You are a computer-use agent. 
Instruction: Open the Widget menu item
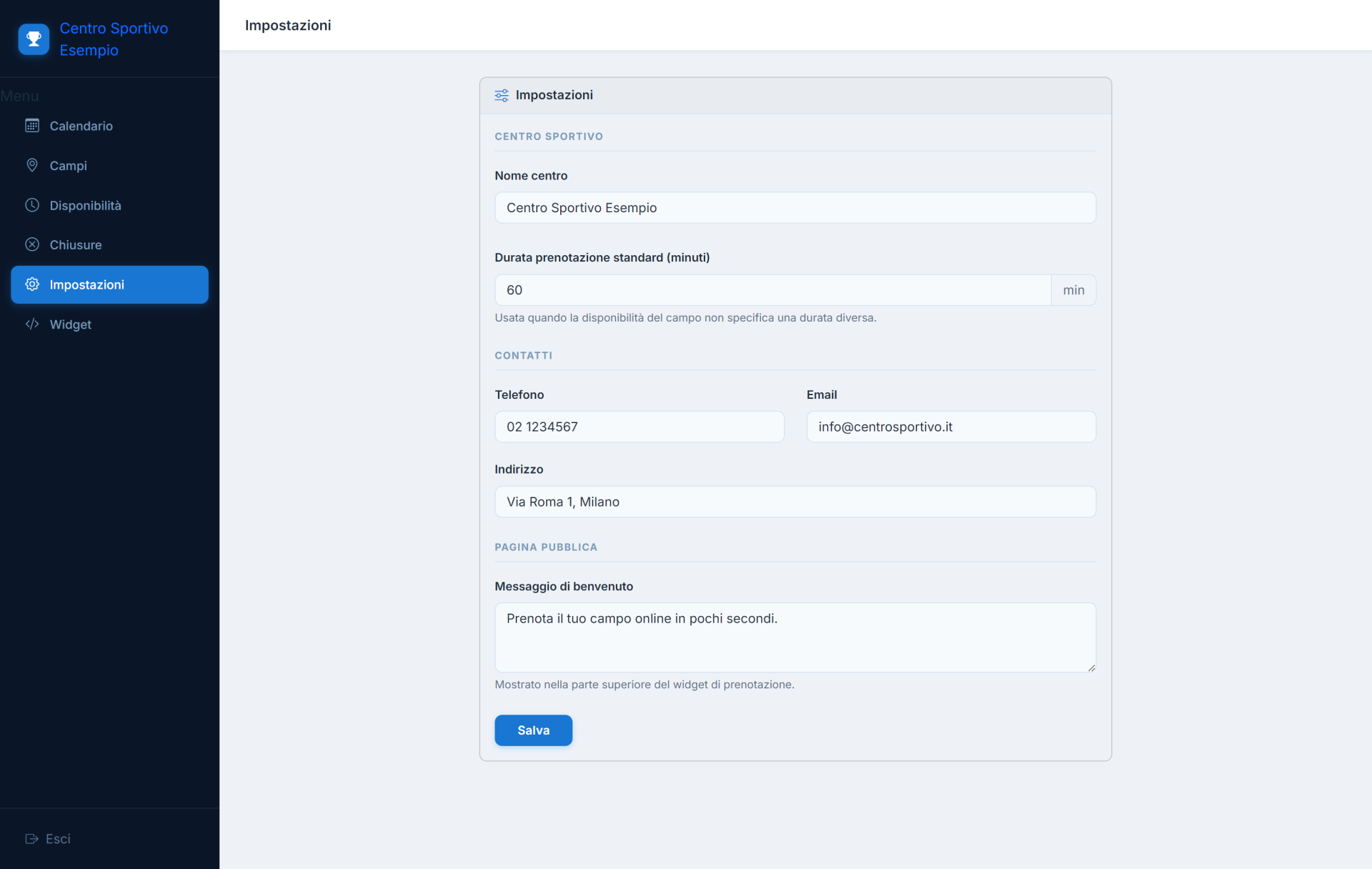109,324
